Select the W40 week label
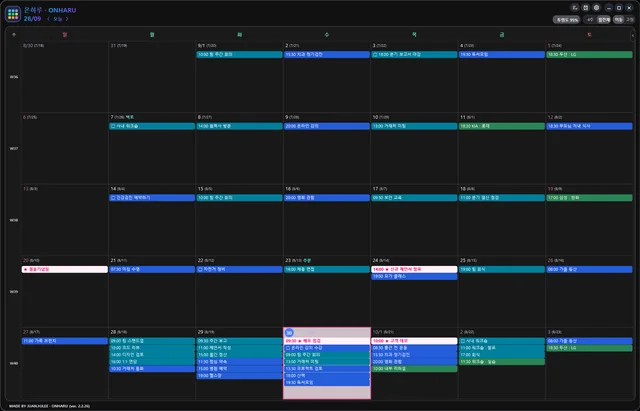The width and height of the screenshot is (640, 411). point(14,363)
